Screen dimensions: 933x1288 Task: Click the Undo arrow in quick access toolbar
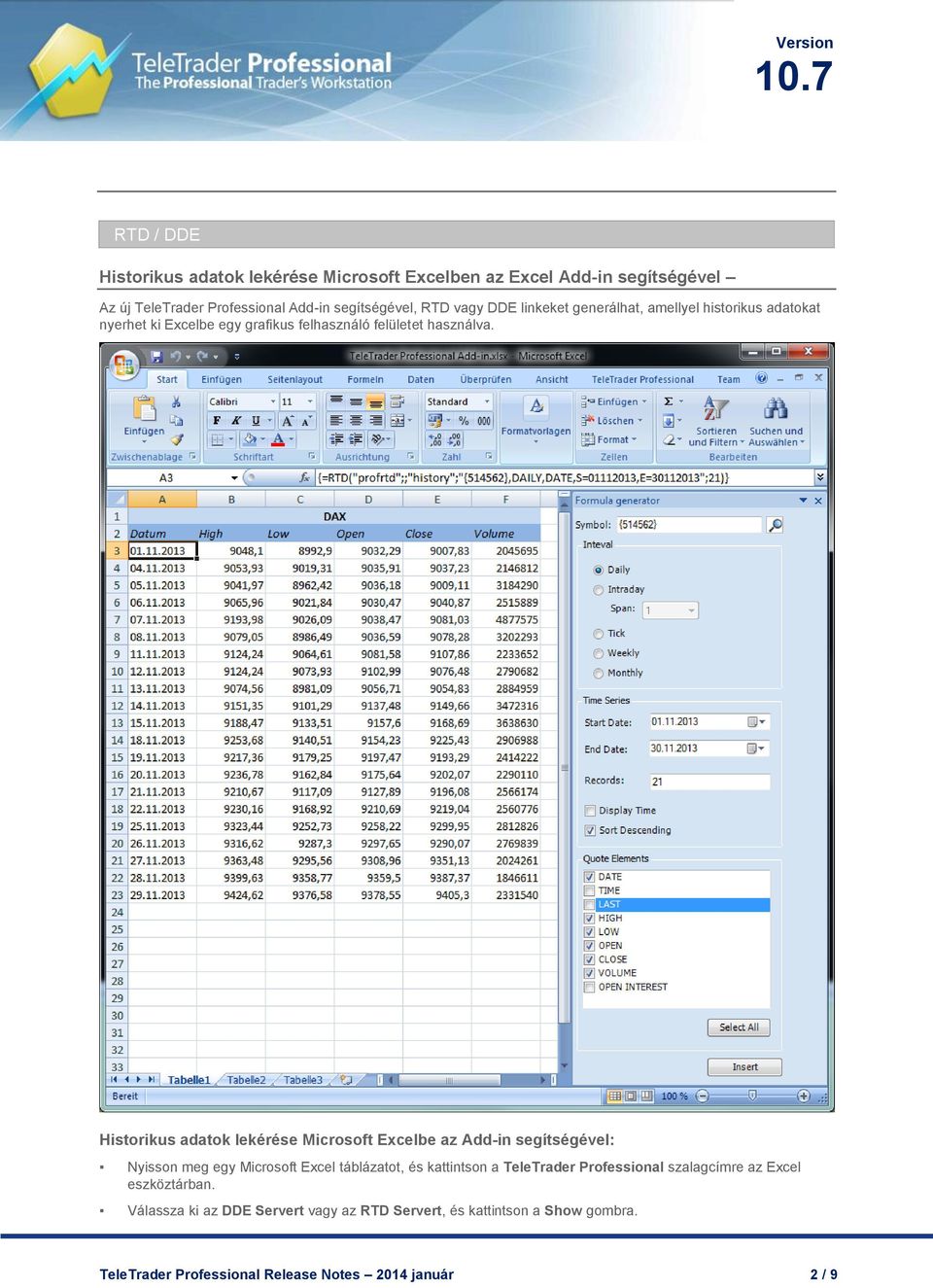[x=176, y=357]
